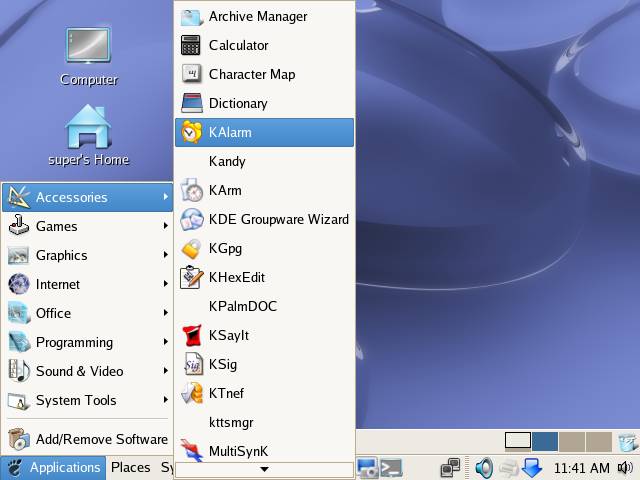Open the Dictionary accessory

coord(237,103)
